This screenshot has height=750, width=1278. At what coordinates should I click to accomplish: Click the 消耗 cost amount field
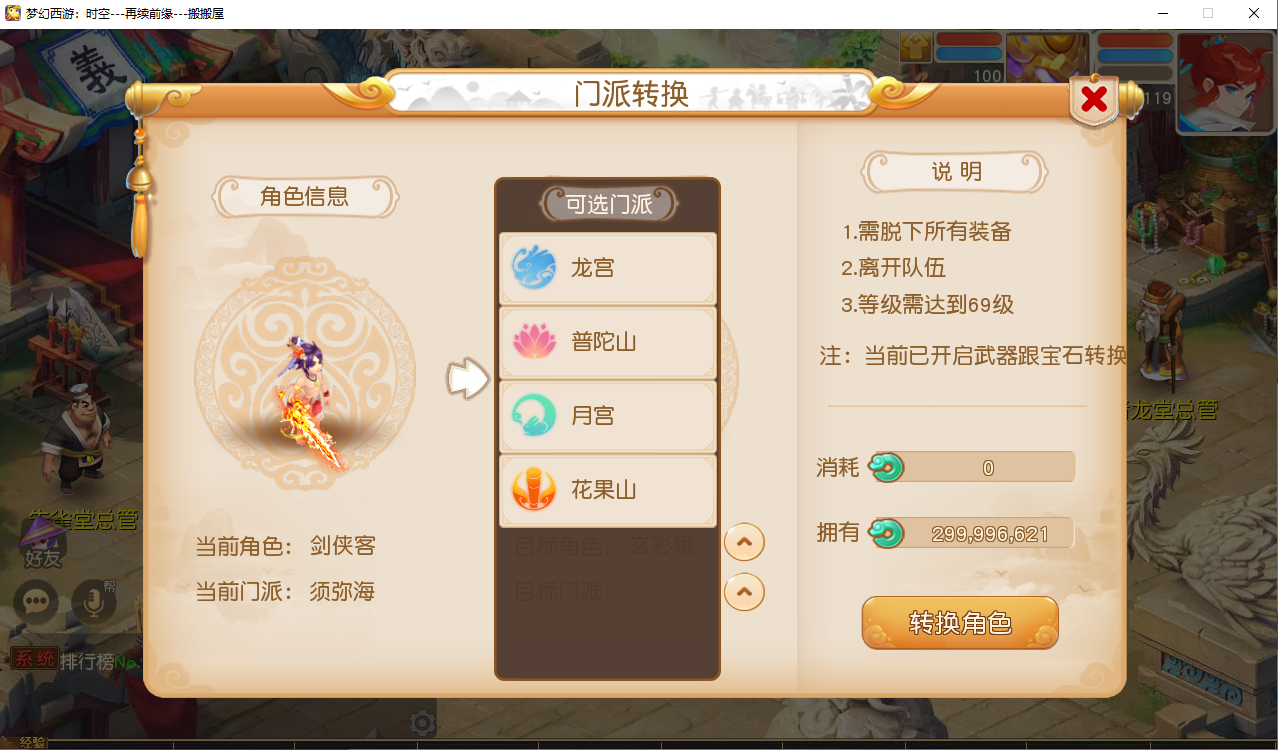(973, 467)
